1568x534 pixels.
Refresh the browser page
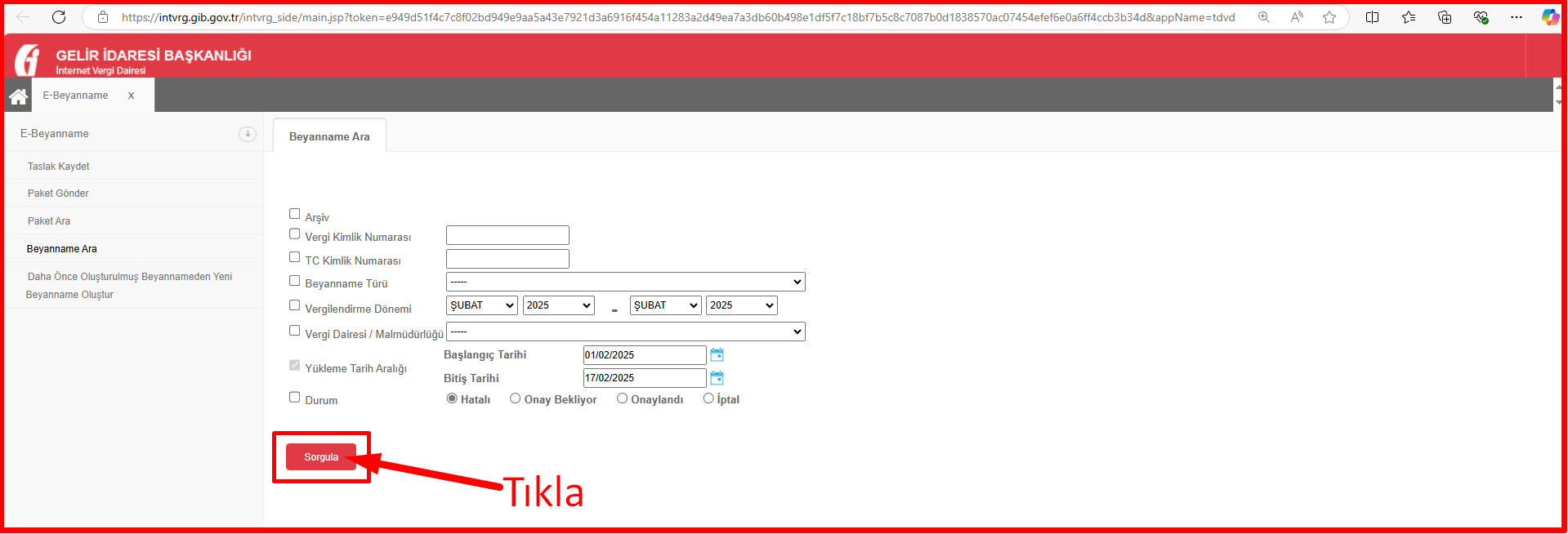click(59, 17)
